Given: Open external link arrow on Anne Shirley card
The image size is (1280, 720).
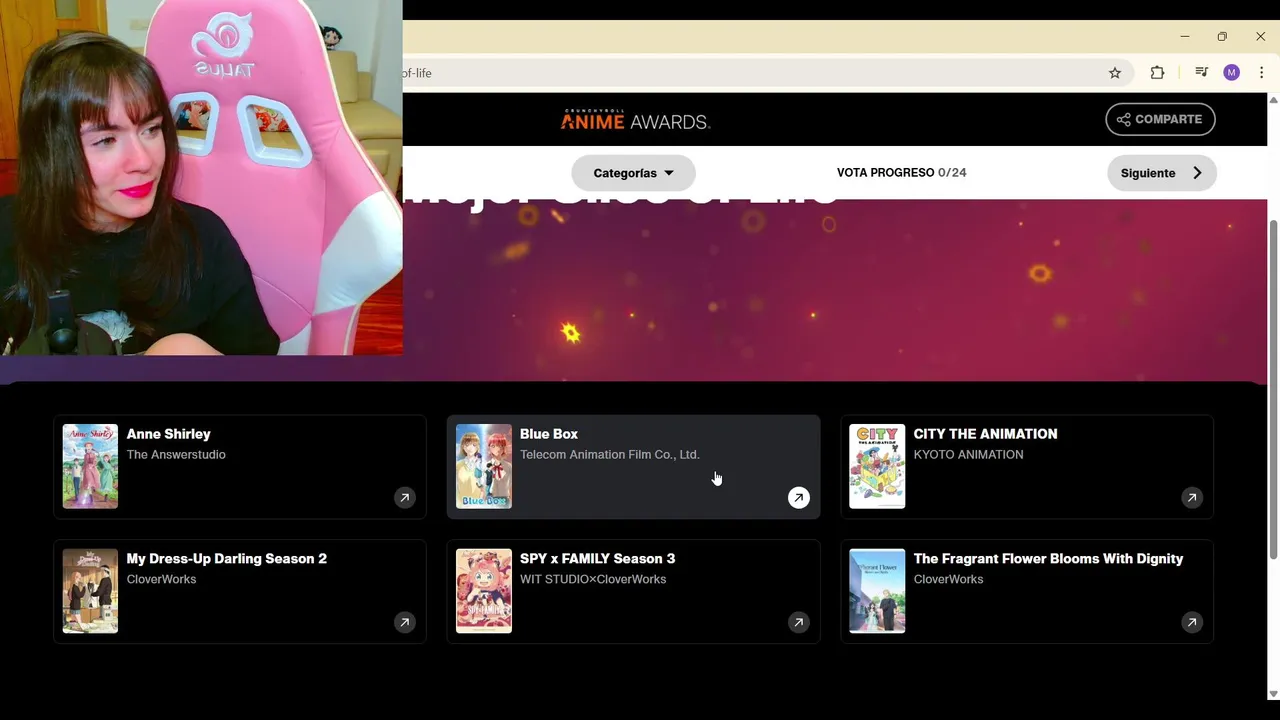Looking at the screenshot, I should (405, 498).
